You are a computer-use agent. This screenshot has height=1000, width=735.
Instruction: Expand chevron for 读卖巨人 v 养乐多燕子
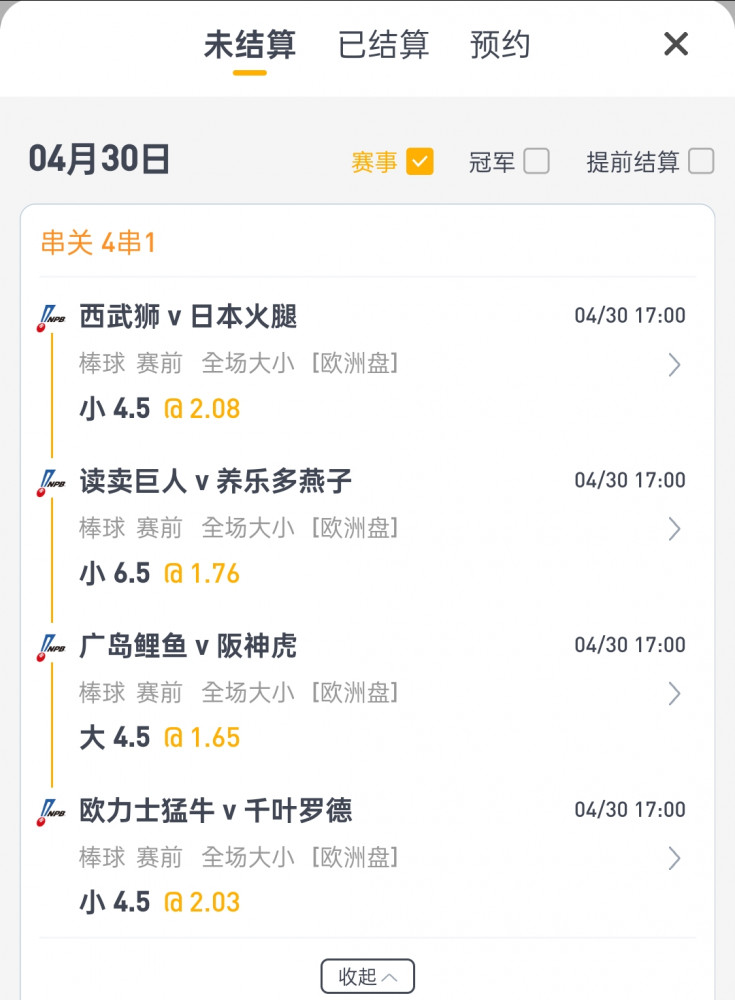pyautogui.click(x=674, y=529)
